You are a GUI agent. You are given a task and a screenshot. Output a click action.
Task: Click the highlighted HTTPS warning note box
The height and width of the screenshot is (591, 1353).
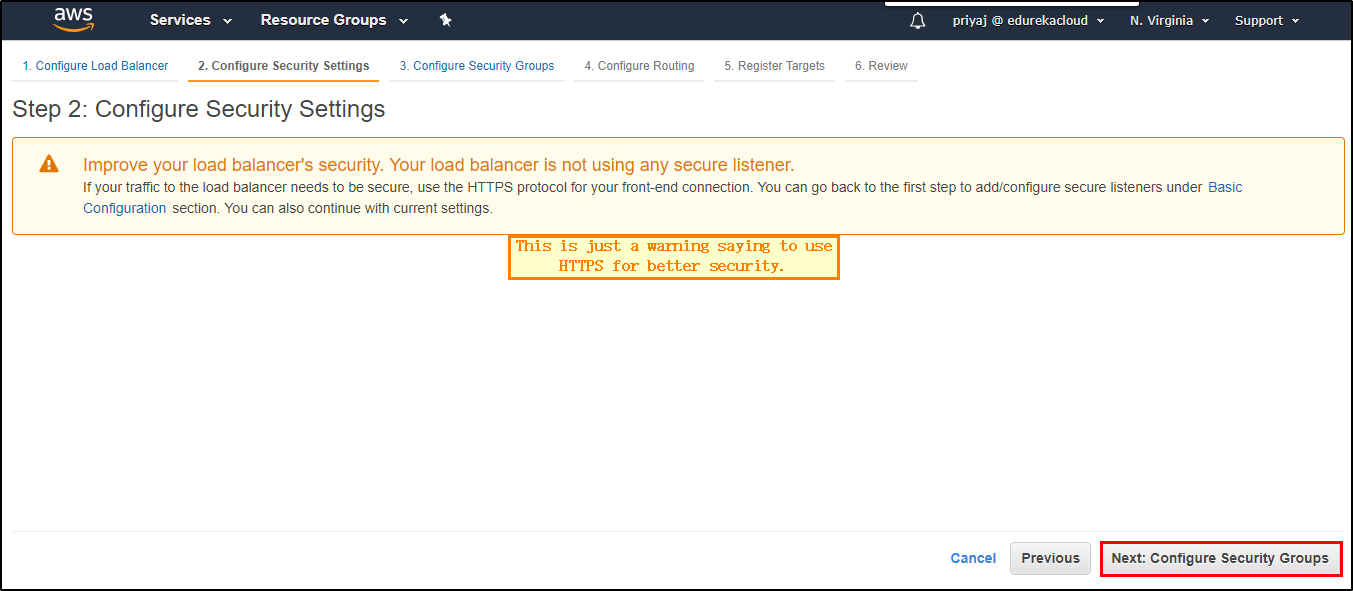point(673,256)
